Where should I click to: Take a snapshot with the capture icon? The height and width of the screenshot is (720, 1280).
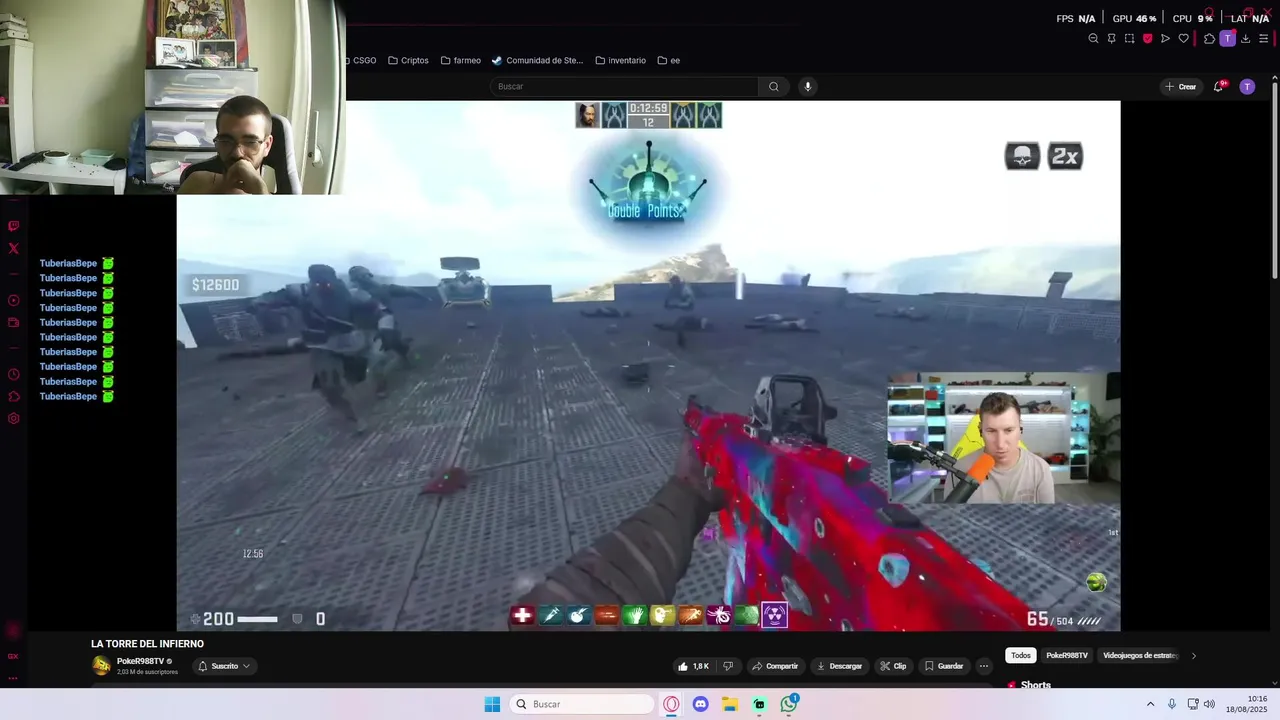1129,39
